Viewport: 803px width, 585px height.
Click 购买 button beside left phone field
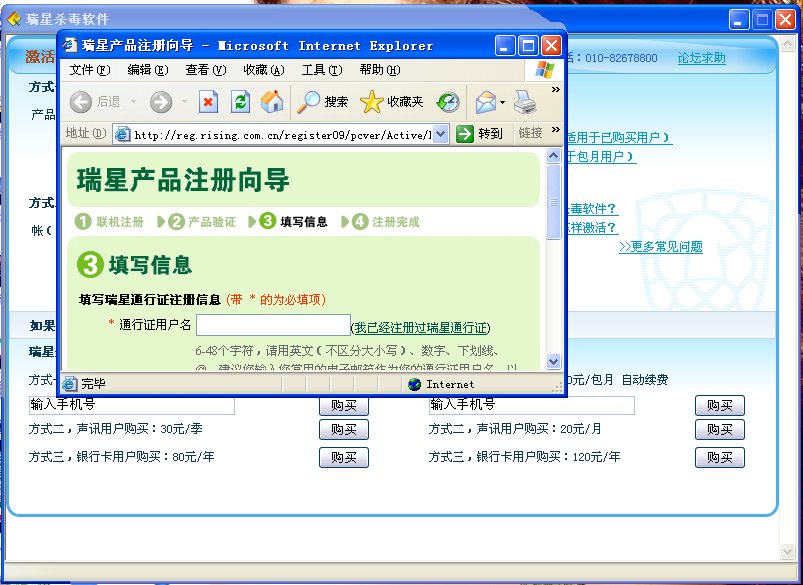[x=344, y=406]
